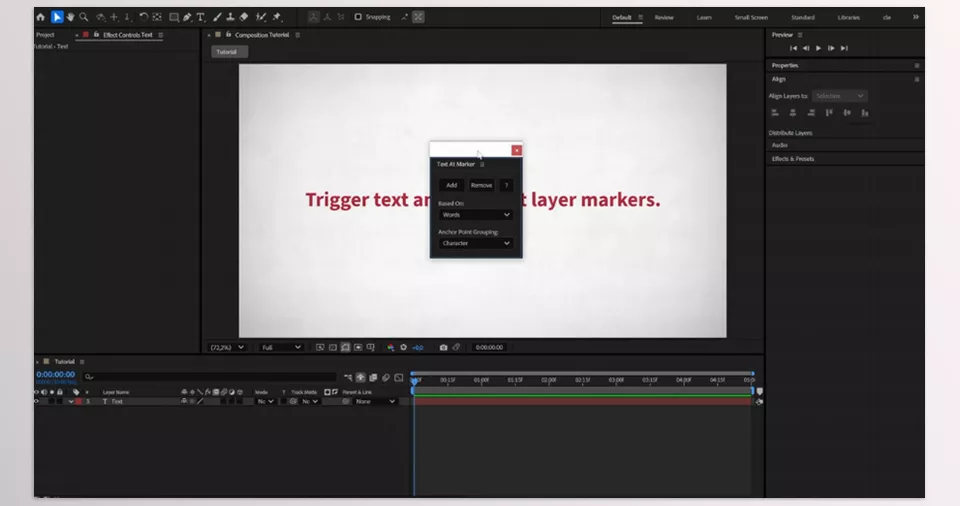Switch to the Review workspace tab

(x=664, y=17)
